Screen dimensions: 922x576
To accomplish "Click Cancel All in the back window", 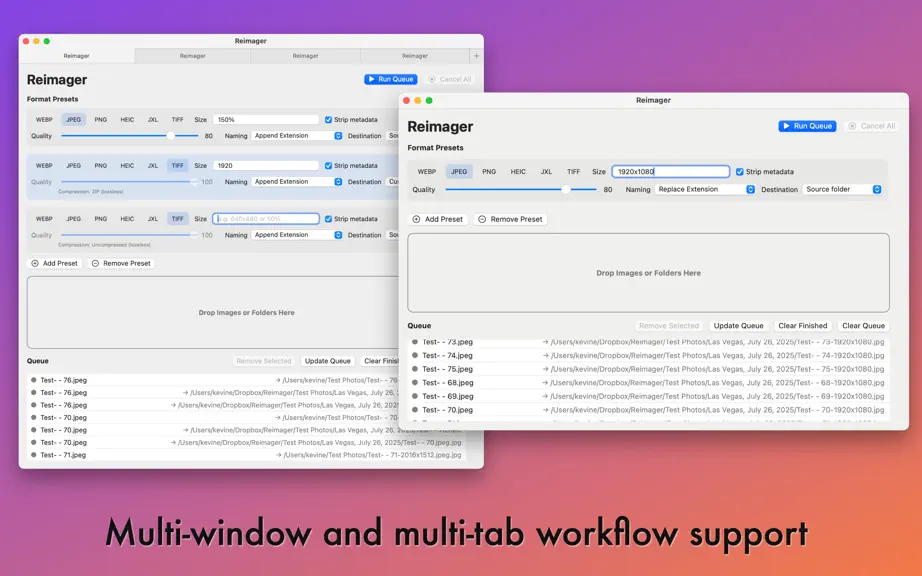I will click(x=450, y=79).
